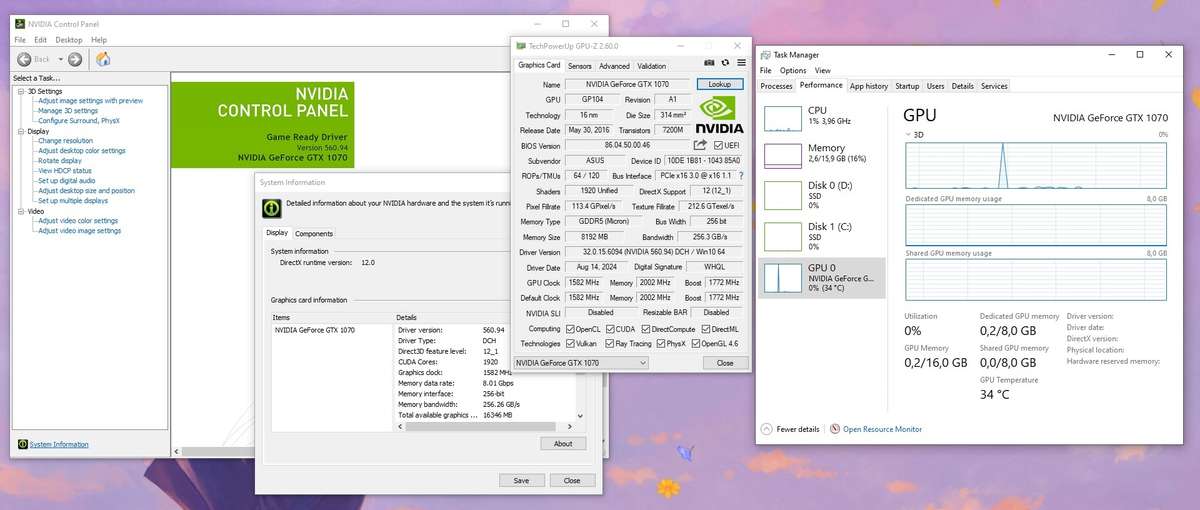Open the System Information link
The width and height of the screenshot is (1200, 510).
coord(59,444)
